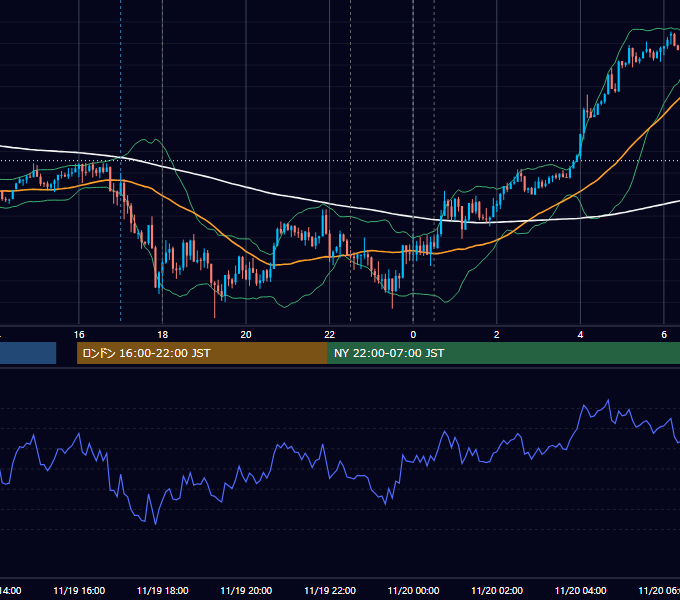Click the 11/19 22:00 date label
This screenshot has height=600, width=680.
coord(330,590)
